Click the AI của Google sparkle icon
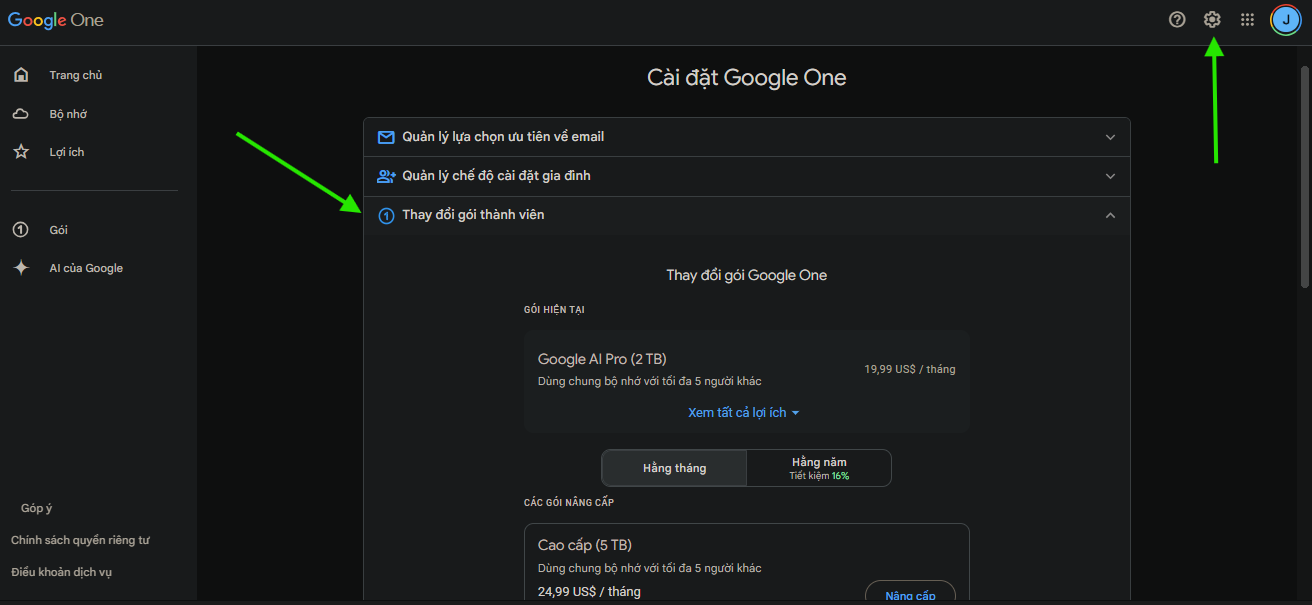 click(21, 268)
